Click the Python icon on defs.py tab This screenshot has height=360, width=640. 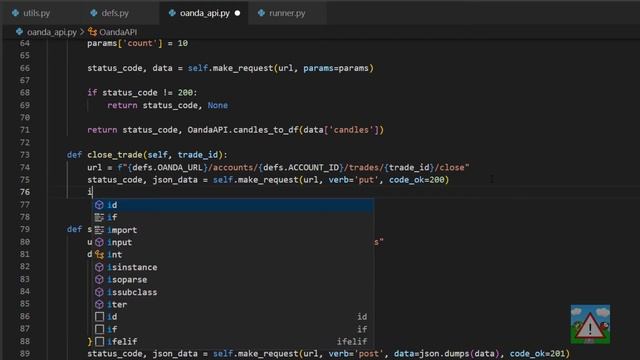tap(94, 13)
